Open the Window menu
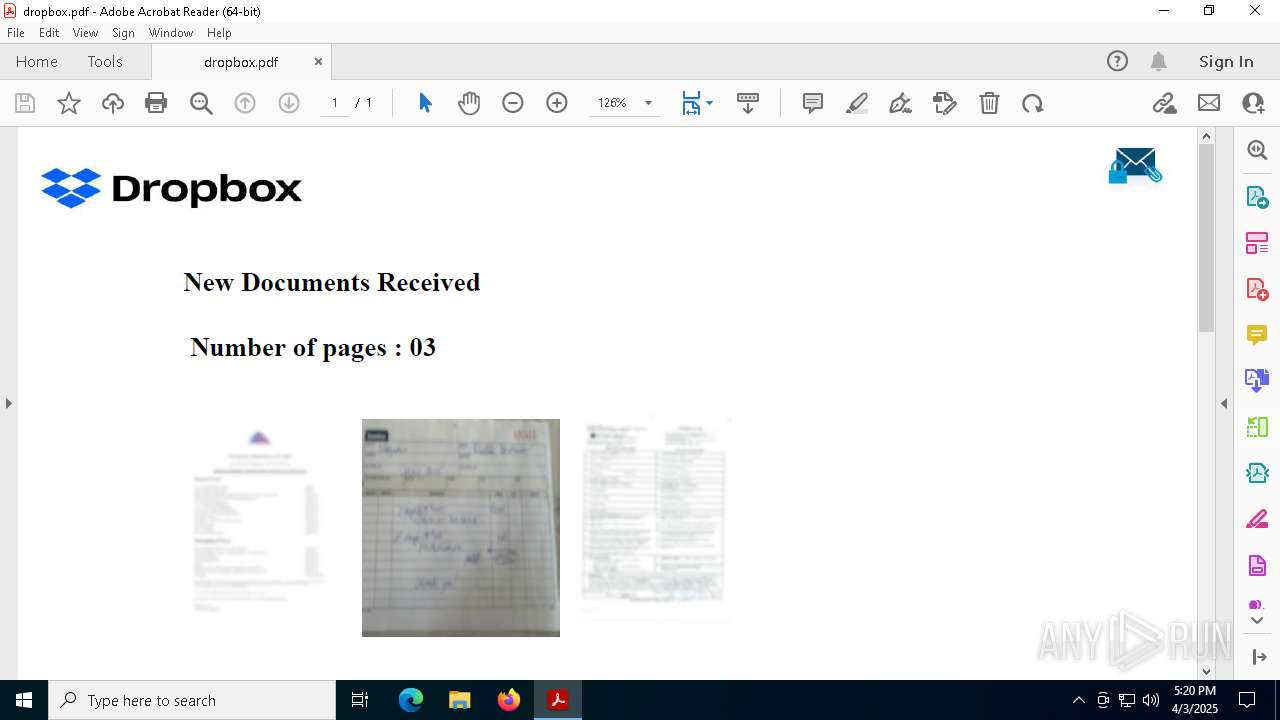The image size is (1280, 720). click(x=171, y=33)
